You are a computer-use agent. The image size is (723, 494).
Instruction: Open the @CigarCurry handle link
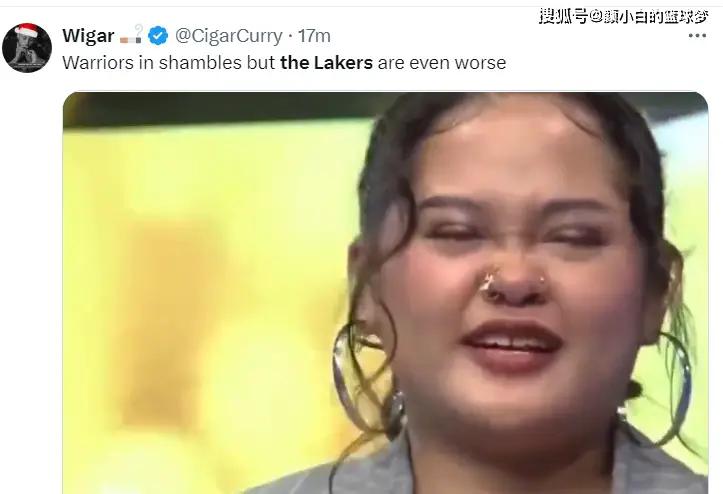click(x=229, y=36)
